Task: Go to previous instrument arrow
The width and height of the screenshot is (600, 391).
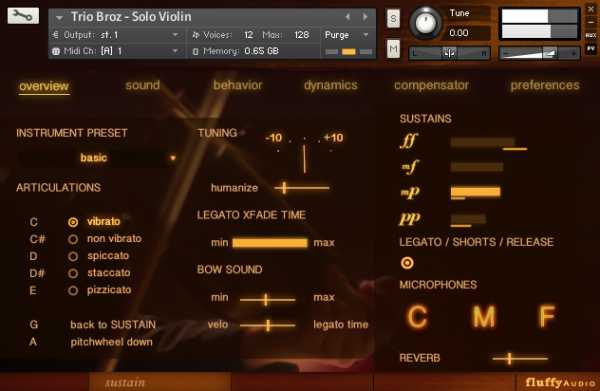Action: click(x=348, y=17)
